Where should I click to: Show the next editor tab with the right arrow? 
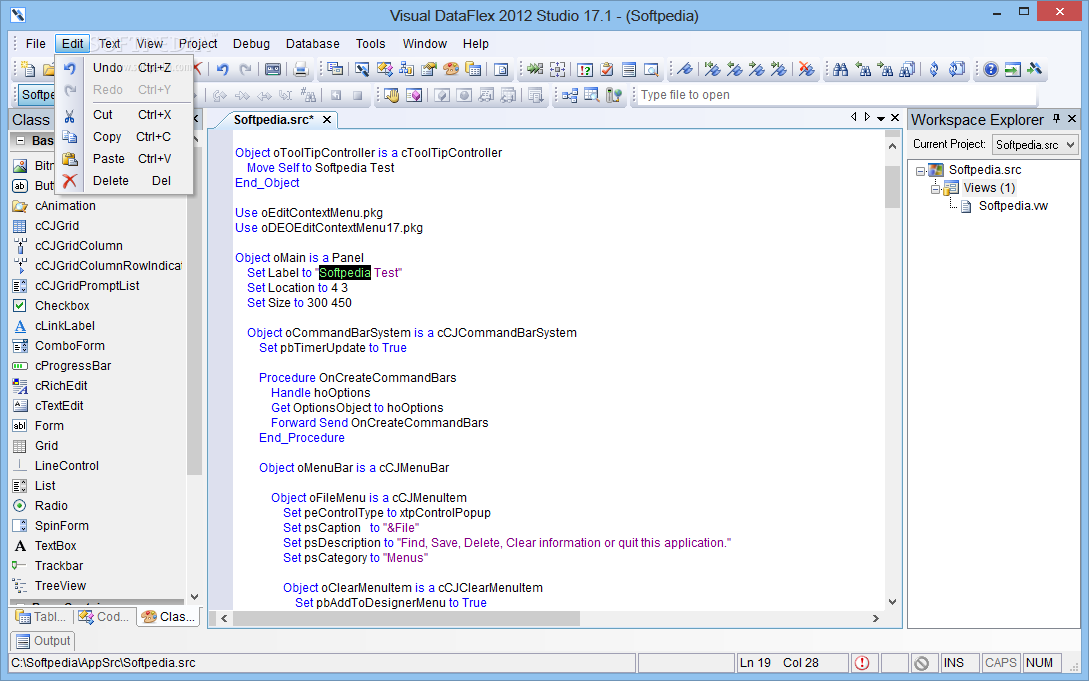click(x=867, y=117)
